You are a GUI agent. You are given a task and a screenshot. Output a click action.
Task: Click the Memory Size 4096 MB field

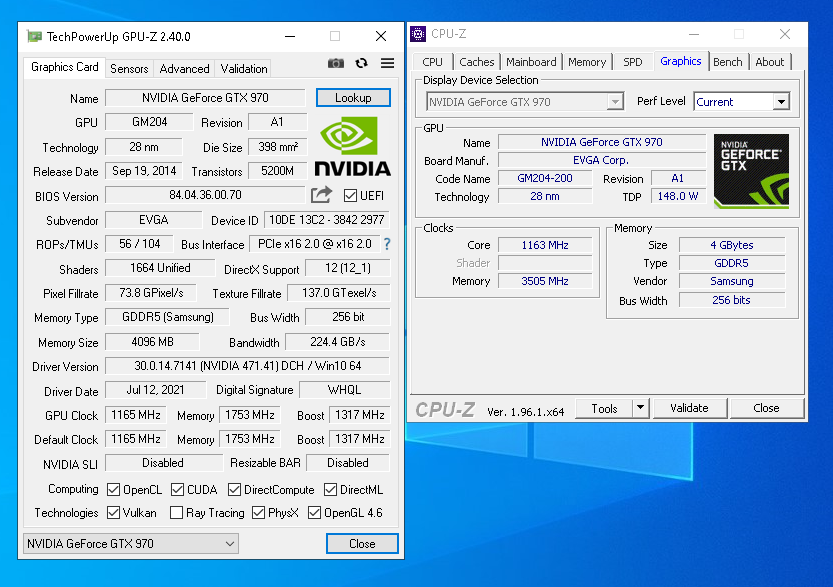point(152,342)
